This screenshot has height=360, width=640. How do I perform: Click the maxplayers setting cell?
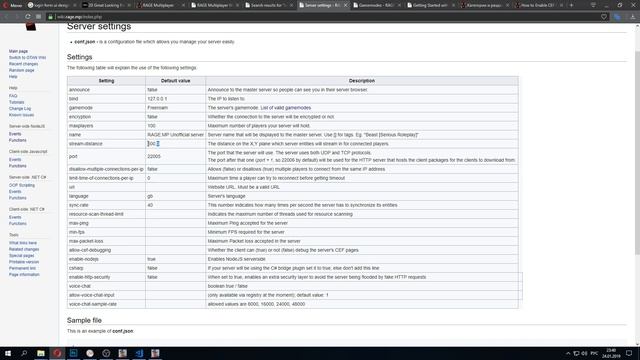106,126
